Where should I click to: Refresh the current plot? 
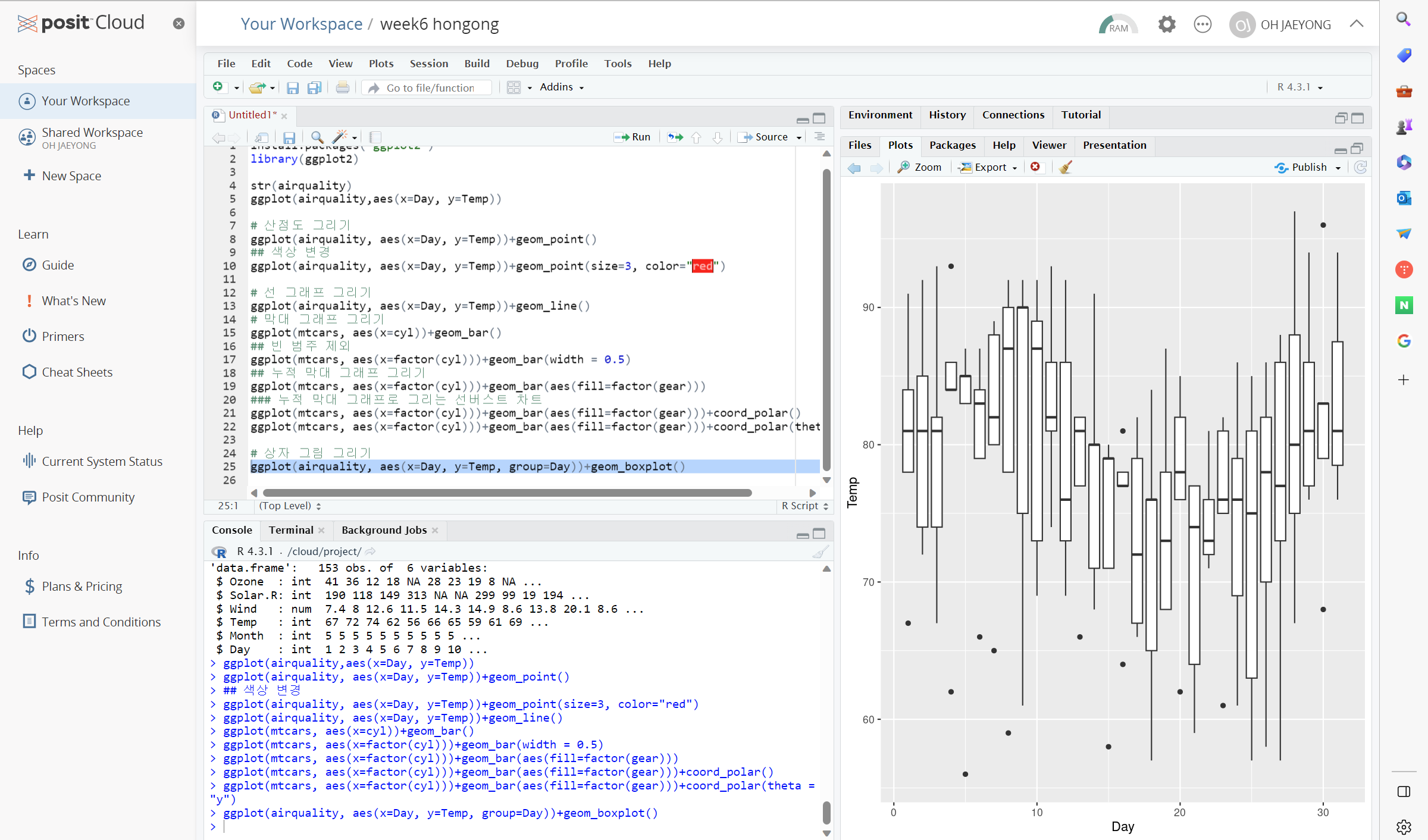1360,167
